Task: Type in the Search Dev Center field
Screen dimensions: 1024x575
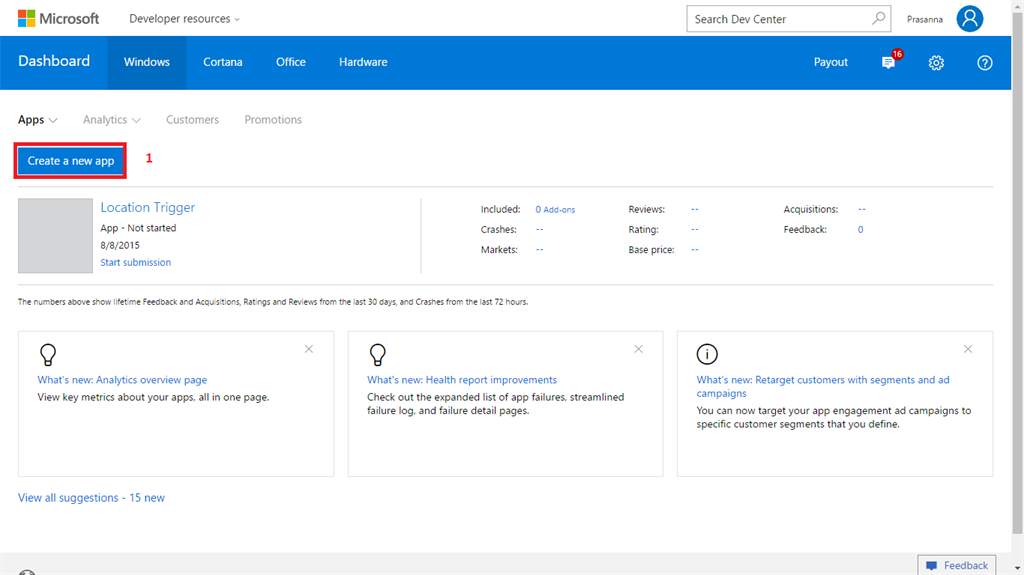Action: [x=775, y=18]
